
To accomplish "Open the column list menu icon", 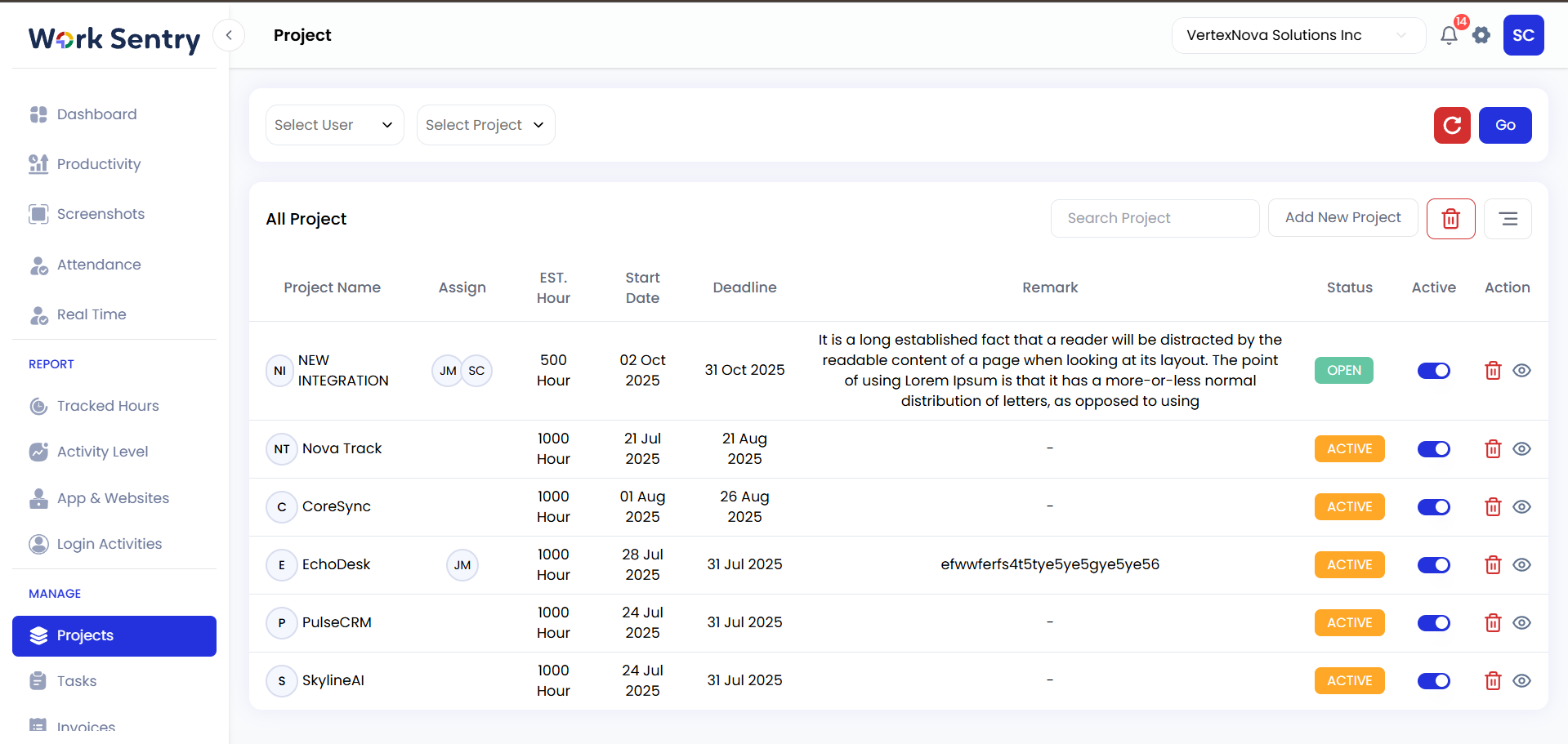I will (x=1508, y=219).
